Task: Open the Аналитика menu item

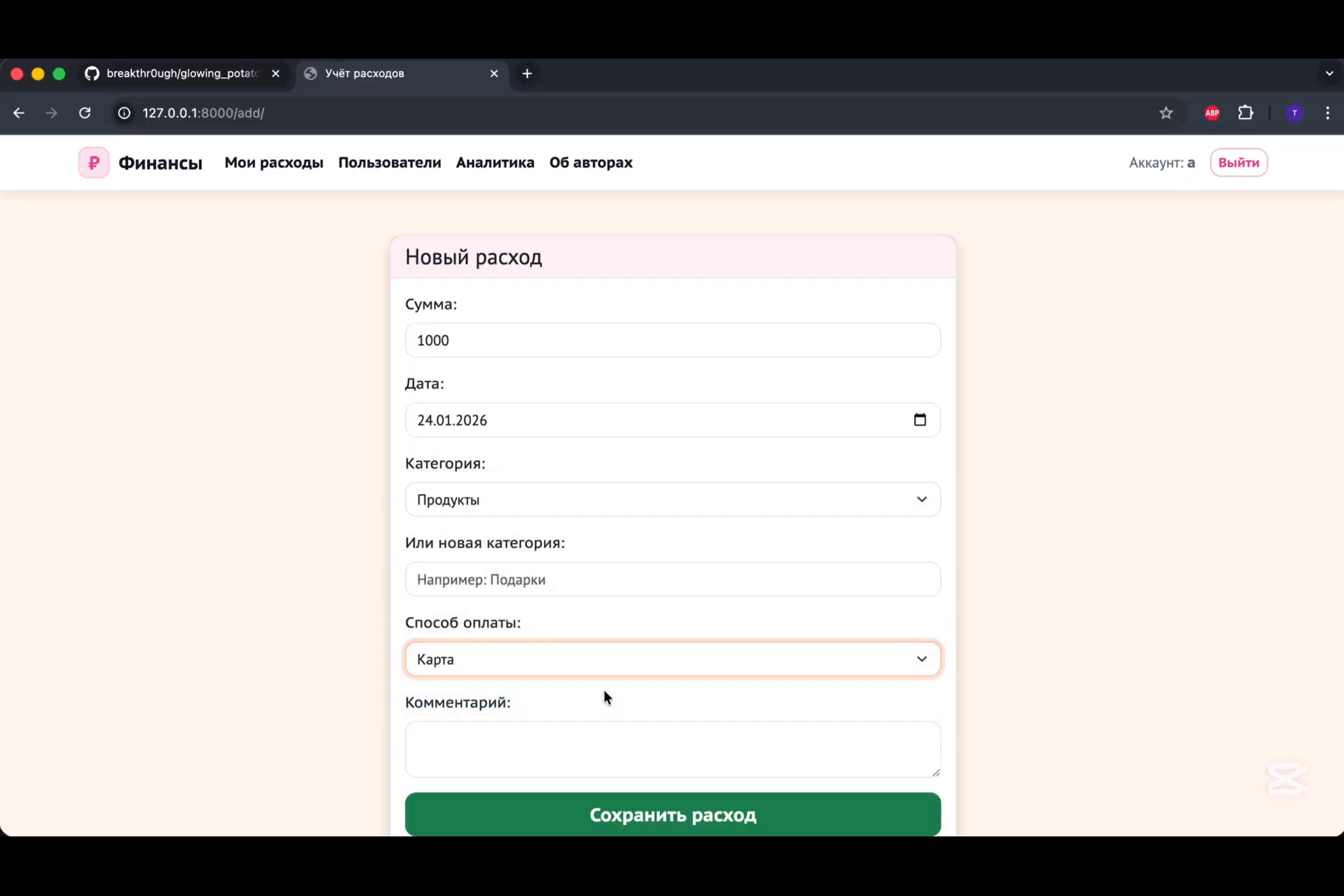Action: coord(495,162)
